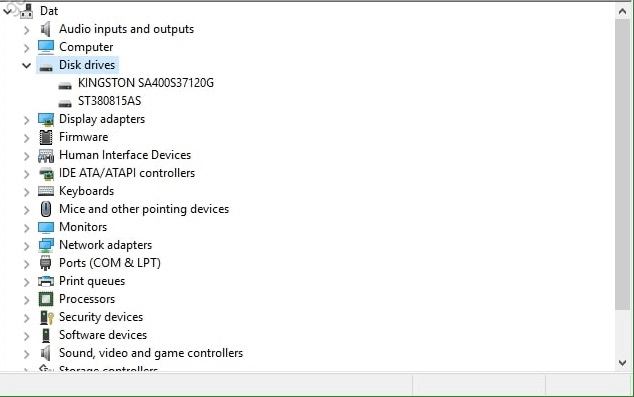Select the Monitors category label
The height and width of the screenshot is (397, 634).
pos(83,227)
